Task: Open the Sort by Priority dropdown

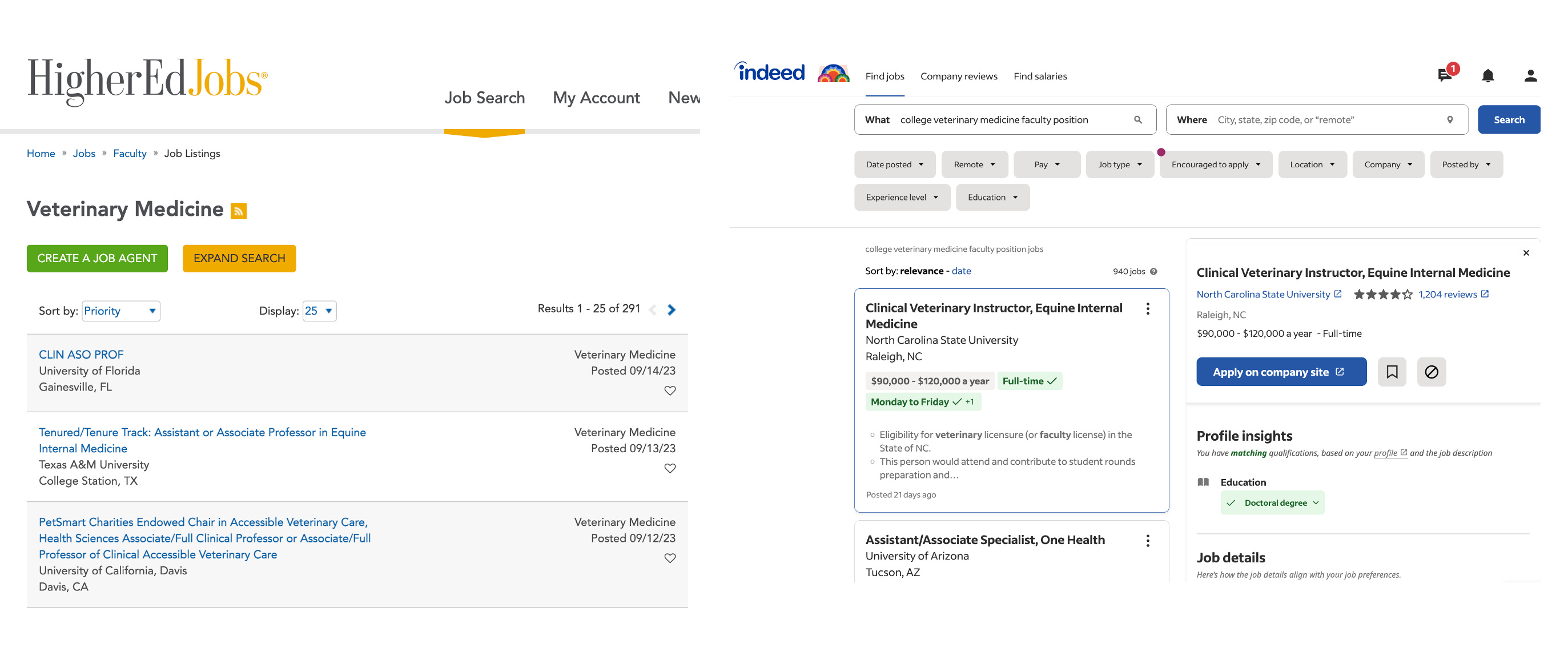Action: (x=120, y=311)
